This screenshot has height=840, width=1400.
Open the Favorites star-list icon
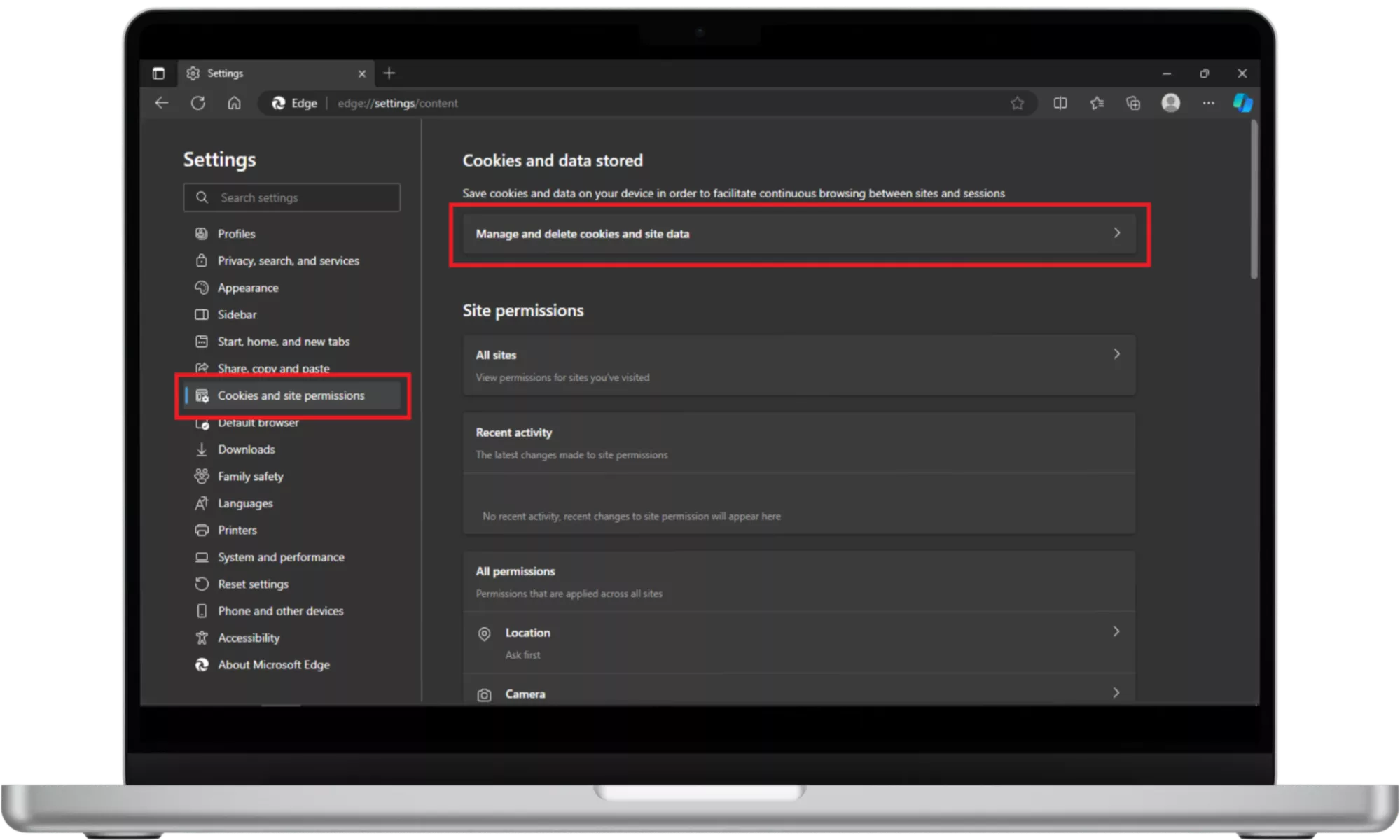pos(1097,103)
